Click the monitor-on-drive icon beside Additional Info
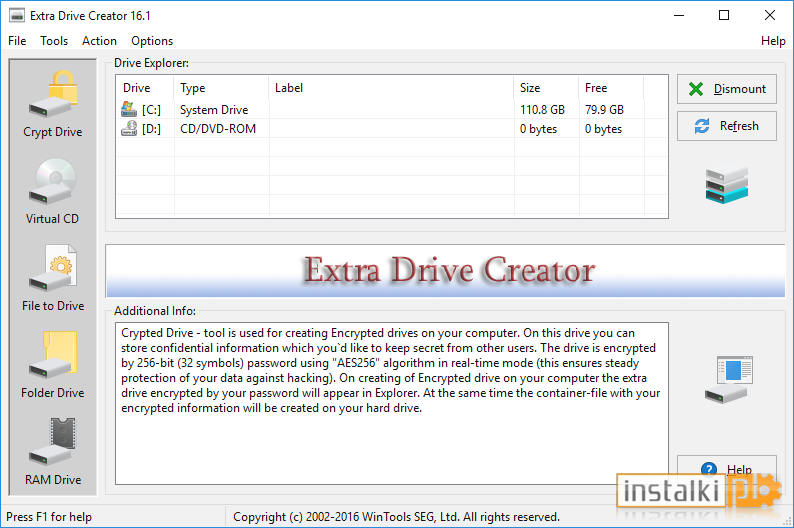794x528 pixels. pos(729,379)
